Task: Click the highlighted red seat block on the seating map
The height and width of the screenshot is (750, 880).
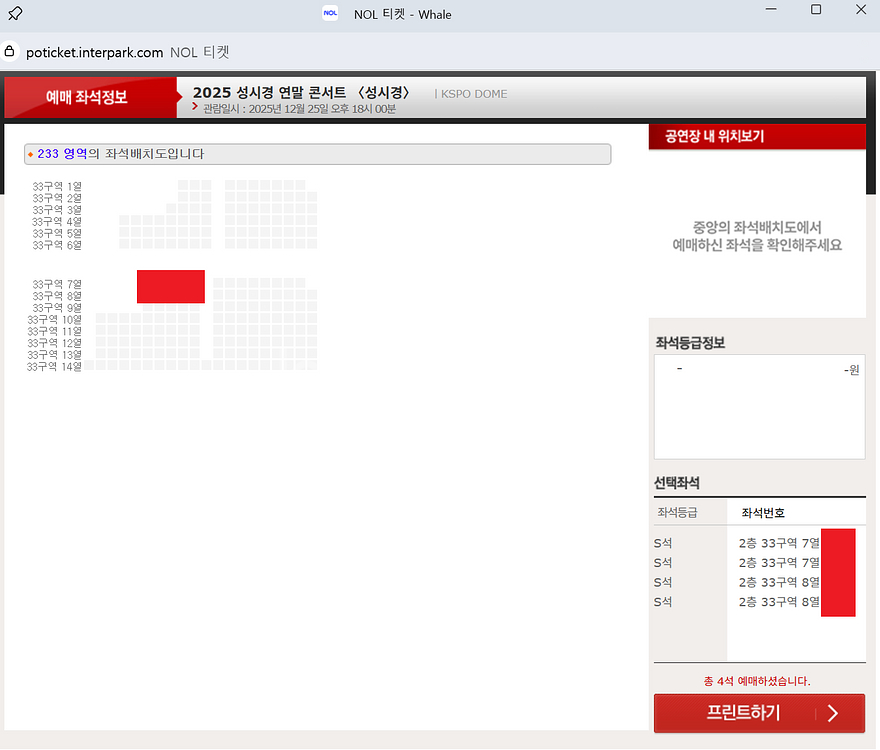Action: pos(170,286)
